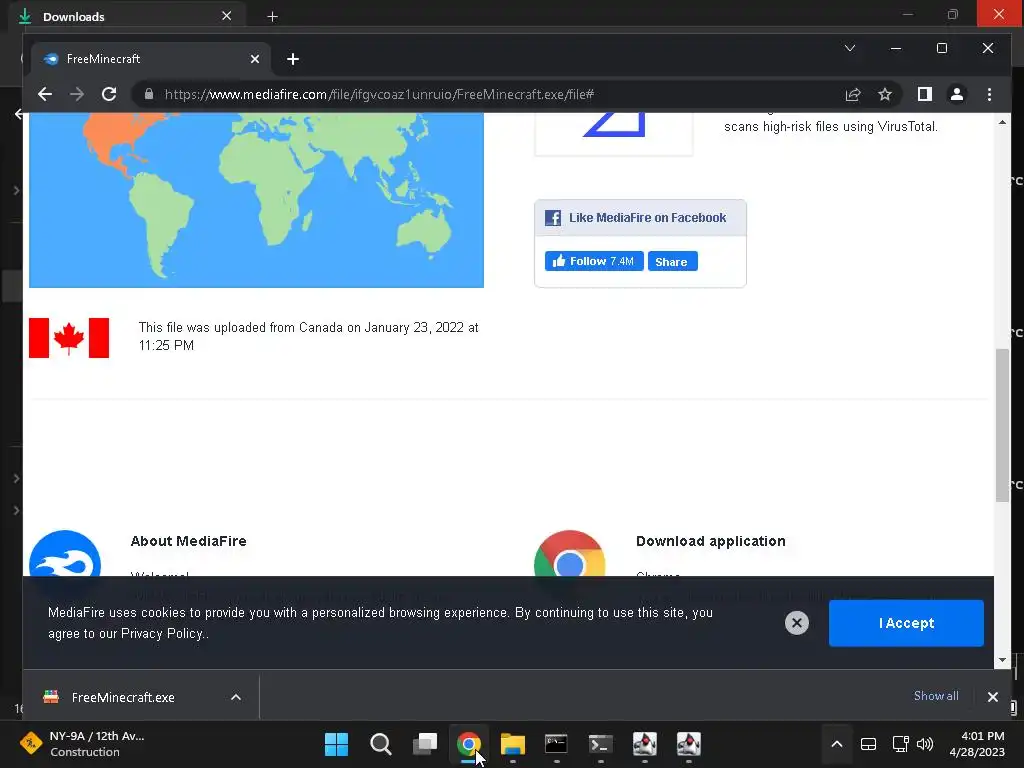The image size is (1024, 768).
Task: Open a new tab beside FreeMinecraft
Action: coord(293,59)
